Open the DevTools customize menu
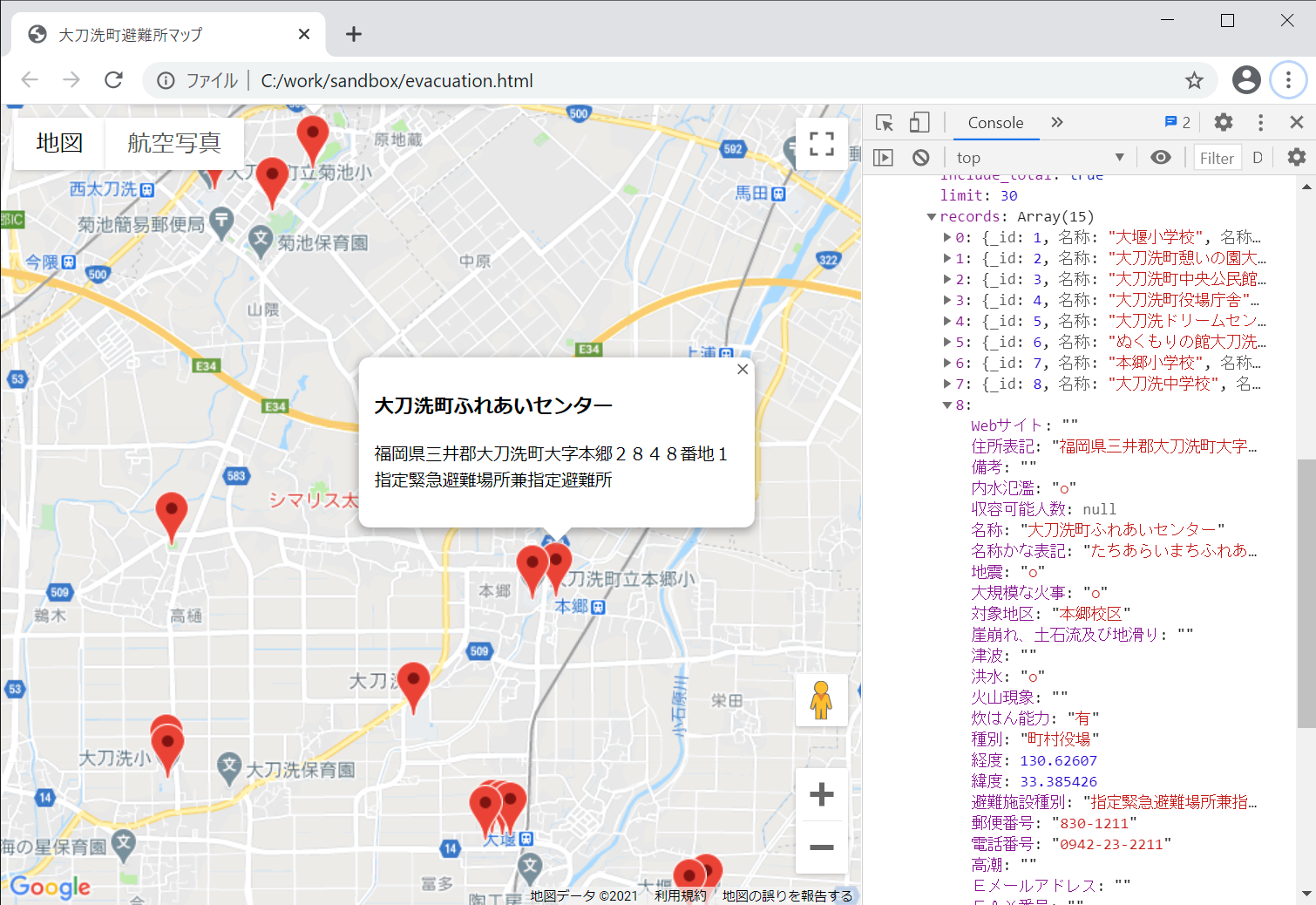Screen dimensions: 1316x905 pyautogui.click(x=1260, y=123)
